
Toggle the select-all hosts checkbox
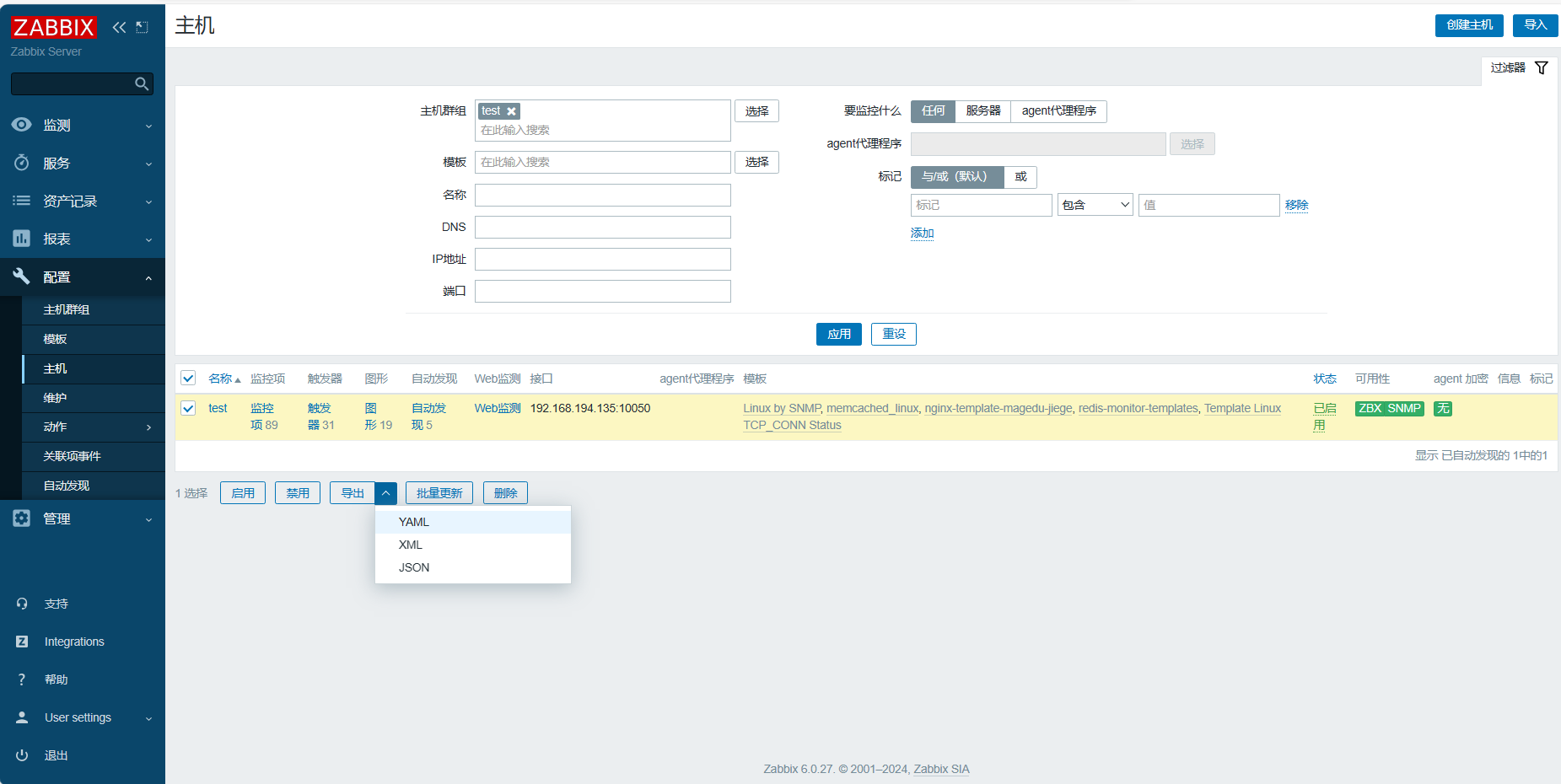[x=188, y=379]
